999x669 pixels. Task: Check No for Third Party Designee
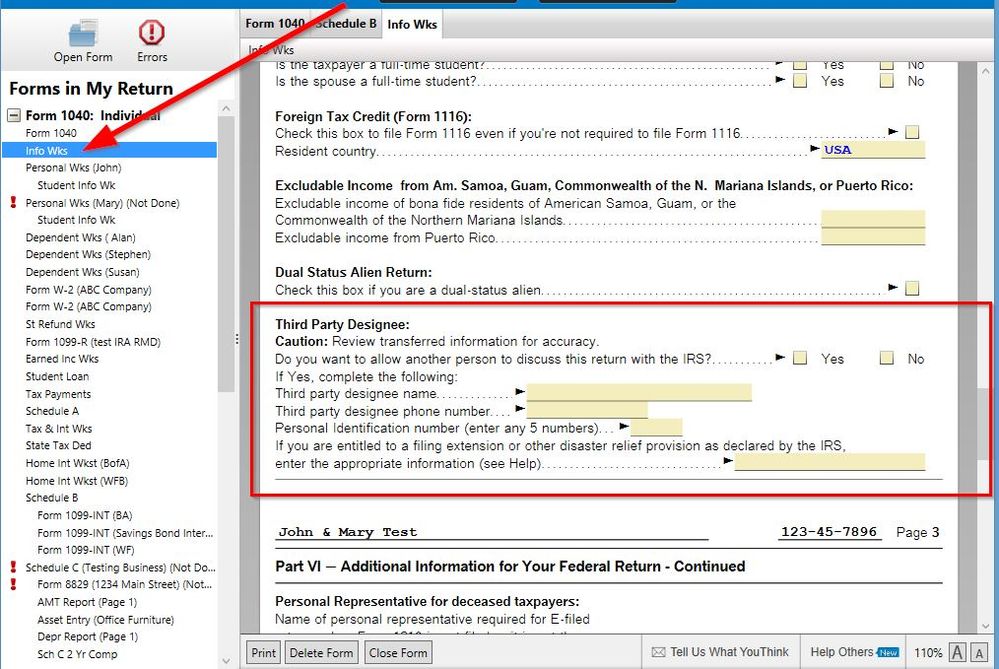[x=886, y=358]
